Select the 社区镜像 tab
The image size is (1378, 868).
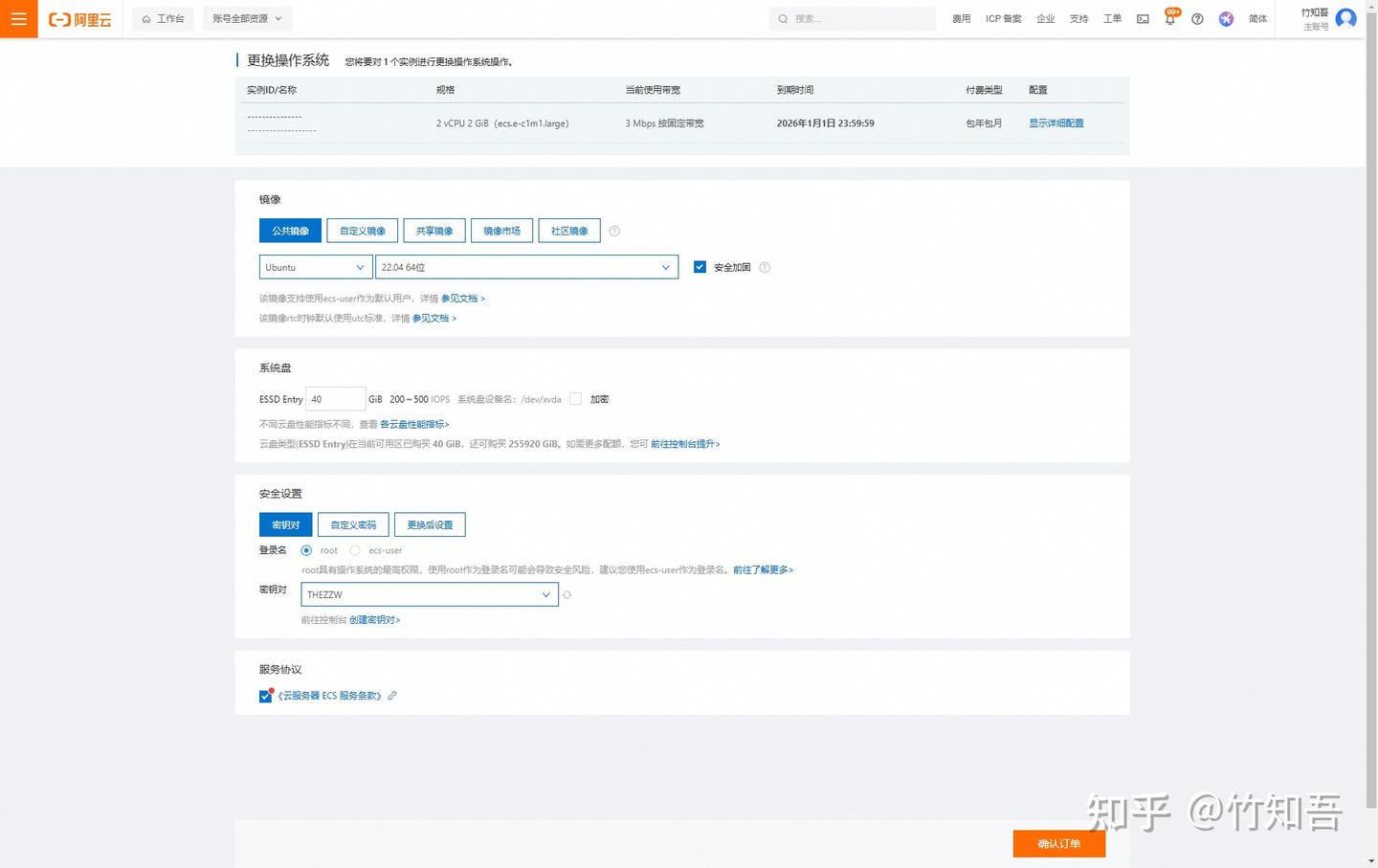[569, 231]
